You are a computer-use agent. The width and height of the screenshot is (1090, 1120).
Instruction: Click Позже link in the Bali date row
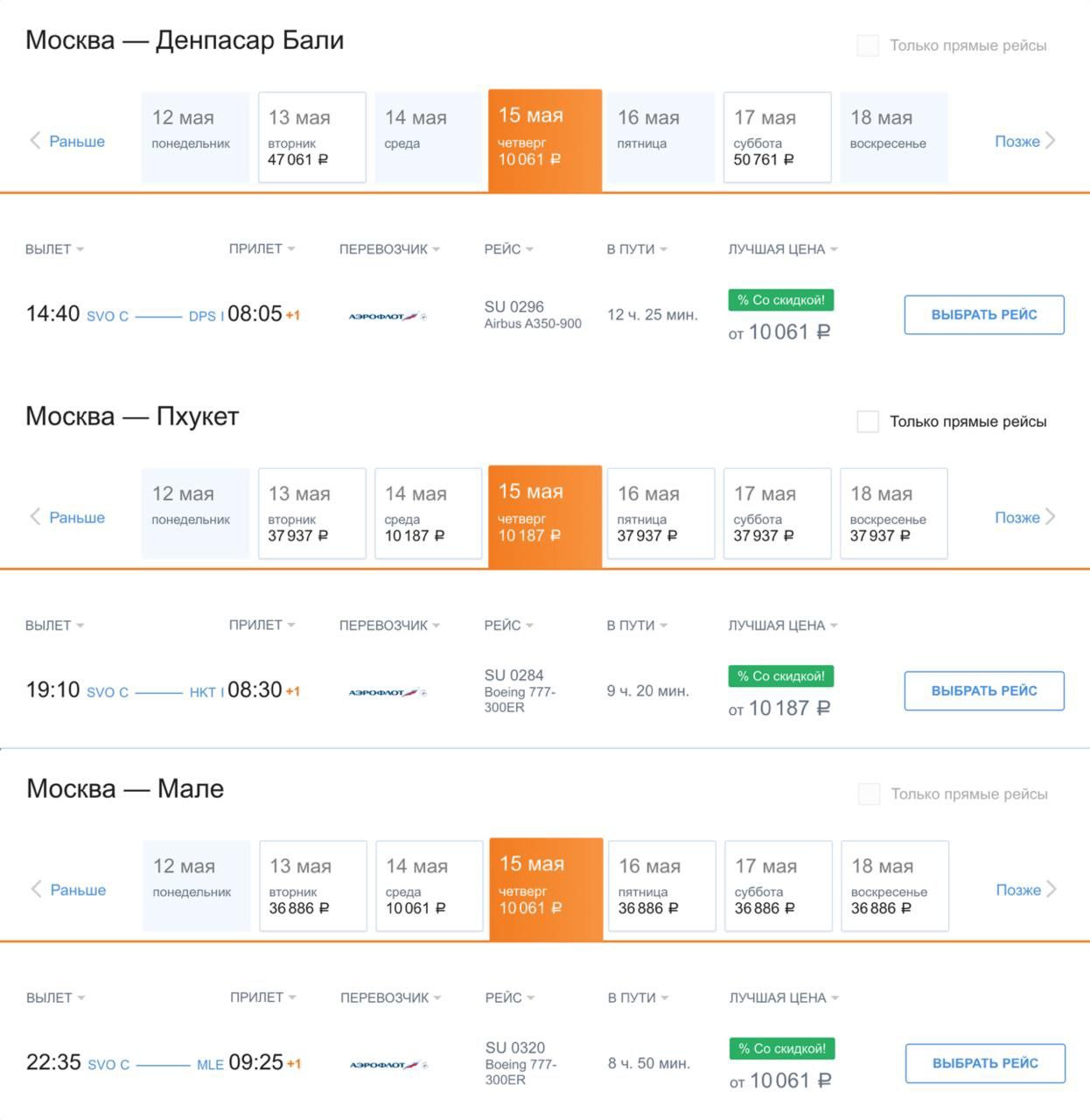(1017, 141)
